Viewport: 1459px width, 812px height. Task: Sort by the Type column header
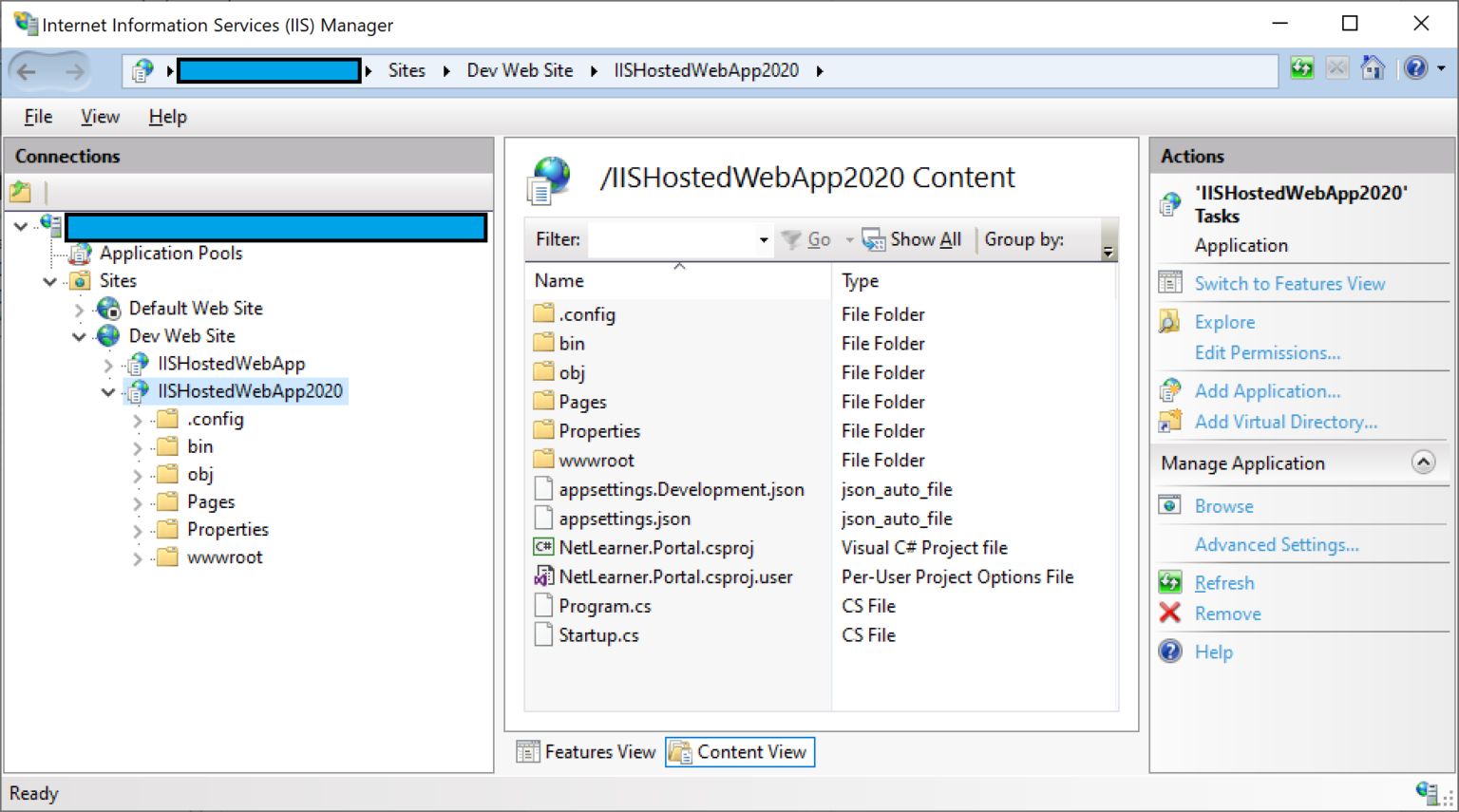pos(975,281)
